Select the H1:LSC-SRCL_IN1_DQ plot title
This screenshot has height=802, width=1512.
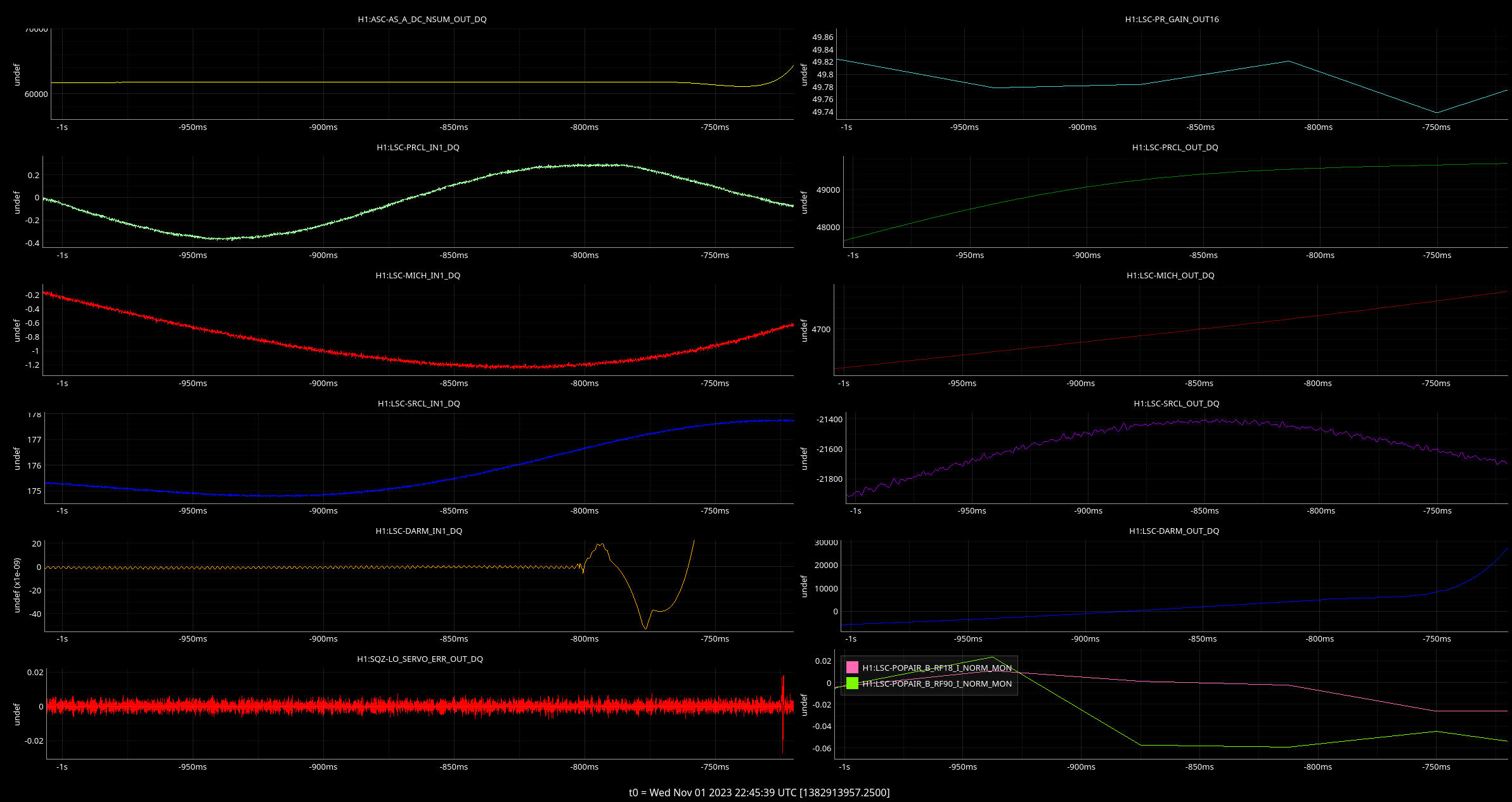pos(418,403)
